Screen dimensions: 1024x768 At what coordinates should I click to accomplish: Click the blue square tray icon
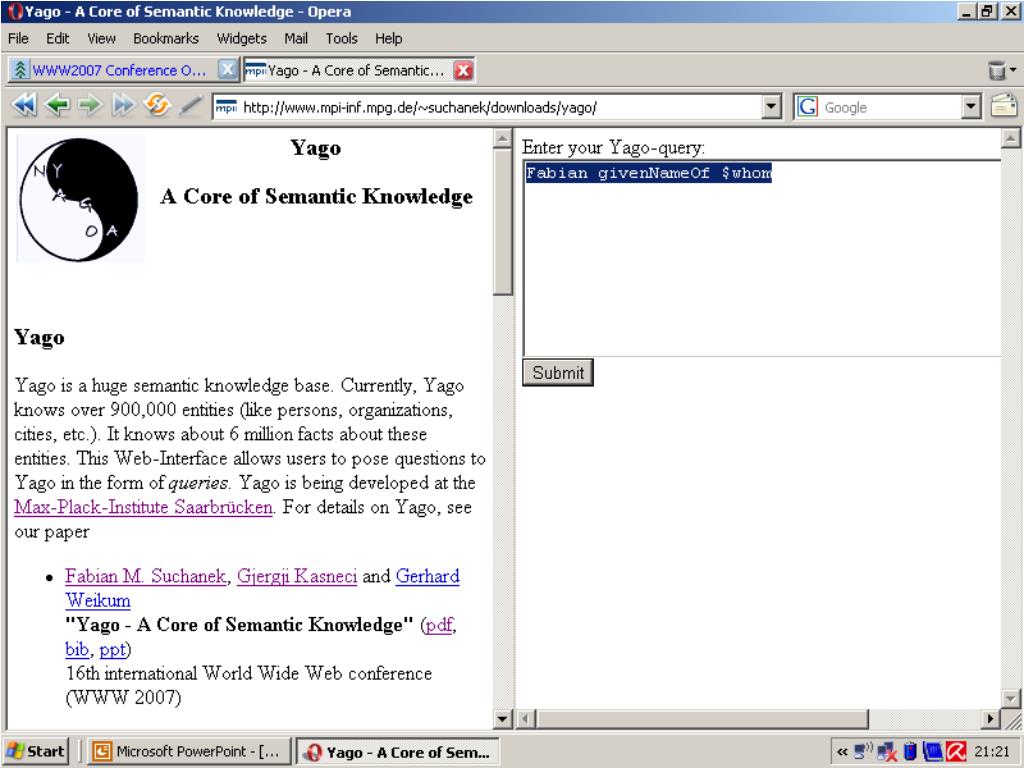pyautogui.click(x=932, y=752)
